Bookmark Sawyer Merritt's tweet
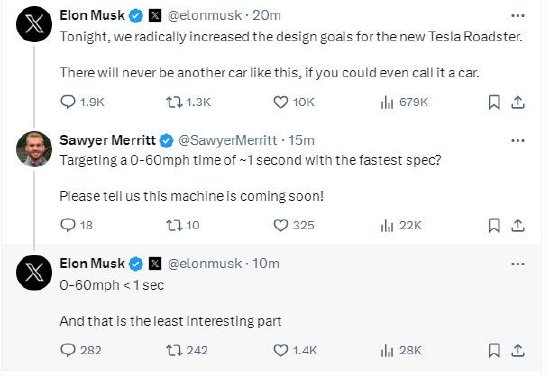 point(494,226)
